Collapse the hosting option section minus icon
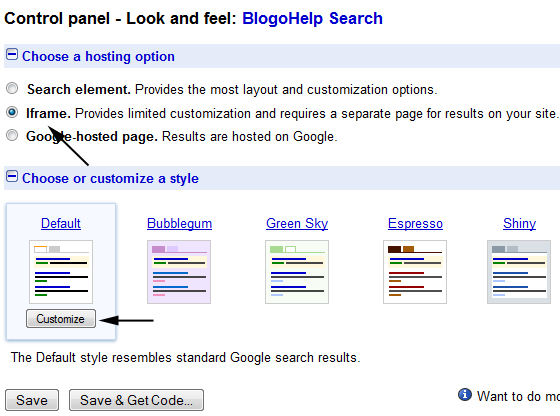 12,55
